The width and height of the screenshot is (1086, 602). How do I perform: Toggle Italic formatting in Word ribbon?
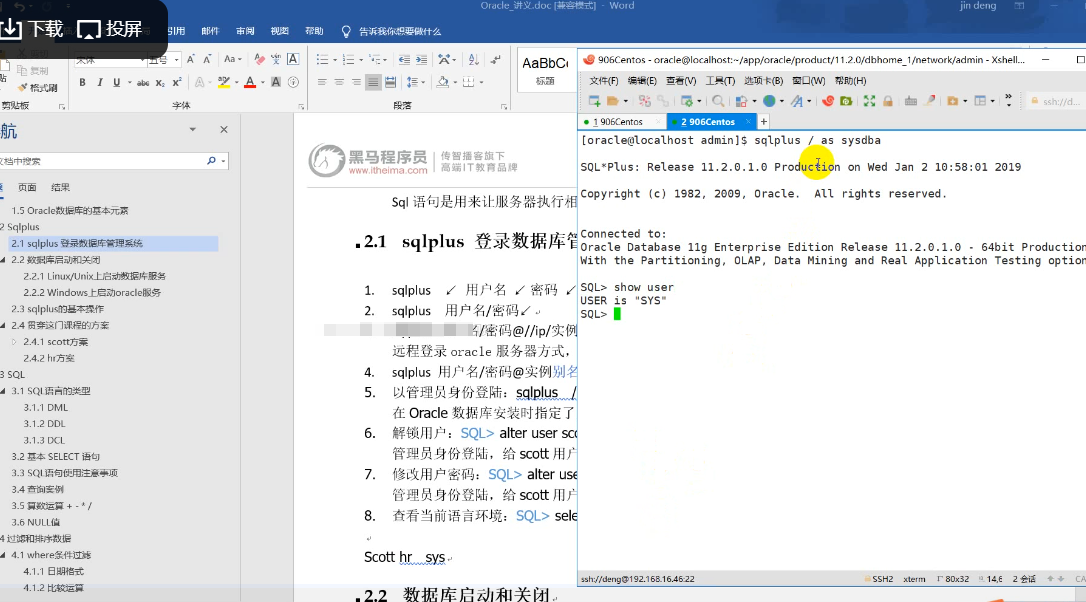click(100, 82)
